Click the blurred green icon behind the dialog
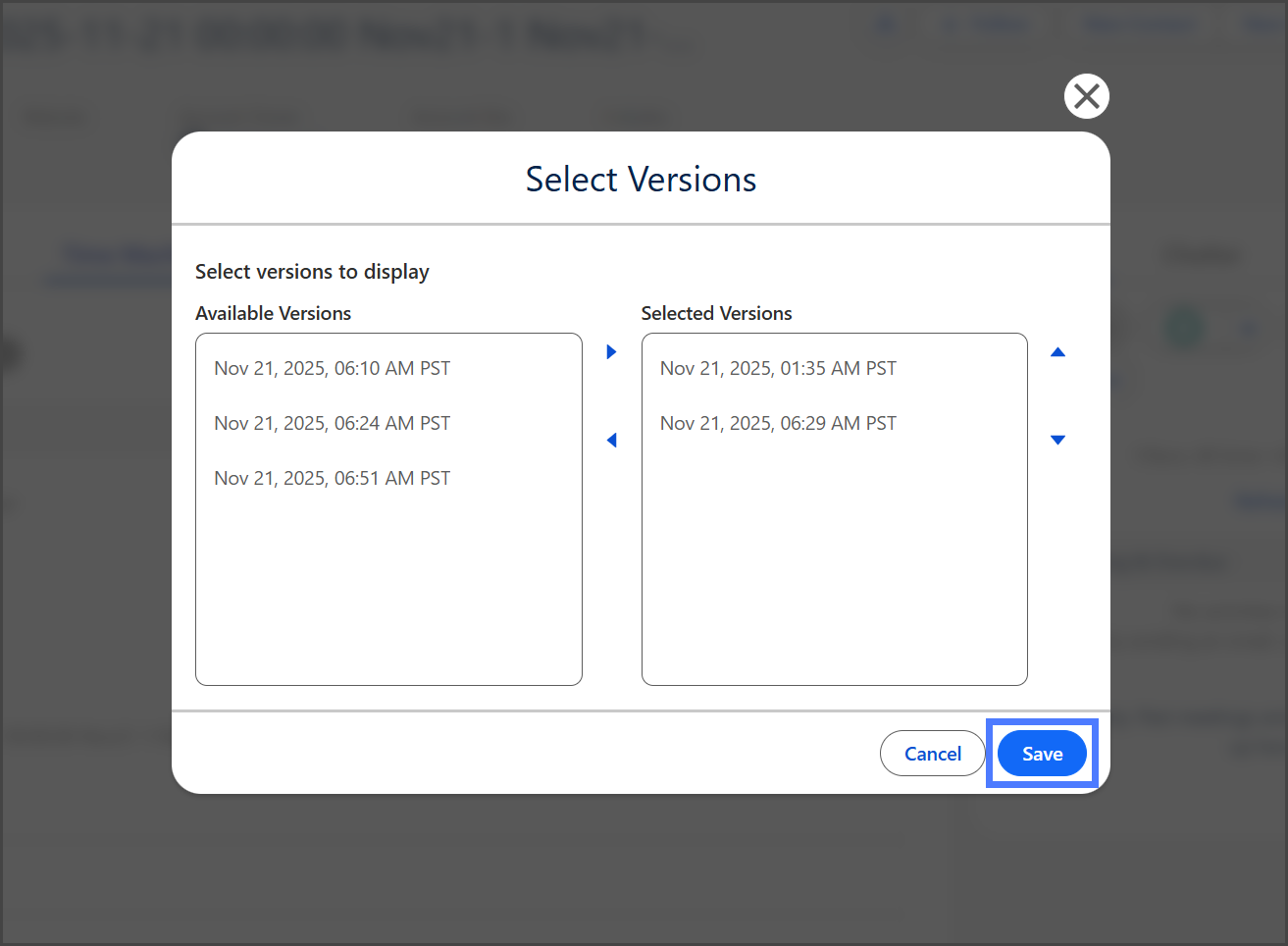Image resolution: width=1288 pixels, height=946 pixels. (1184, 329)
